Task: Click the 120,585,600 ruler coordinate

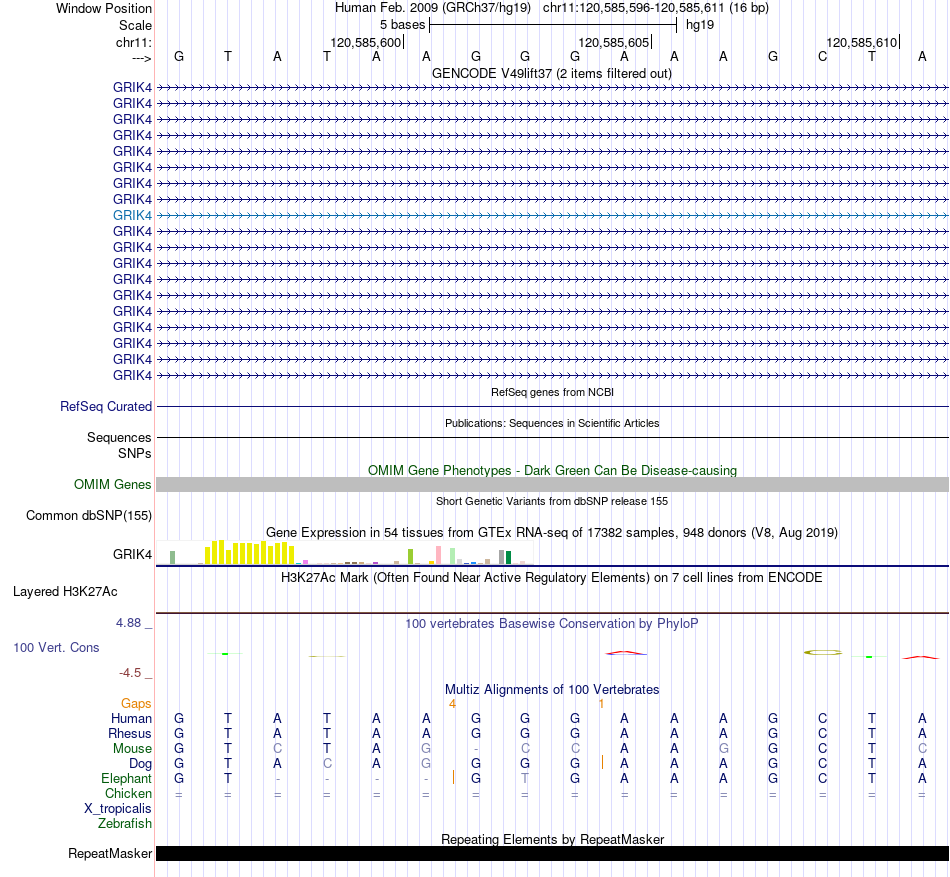Action: pyautogui.click(x=365, y=42)
